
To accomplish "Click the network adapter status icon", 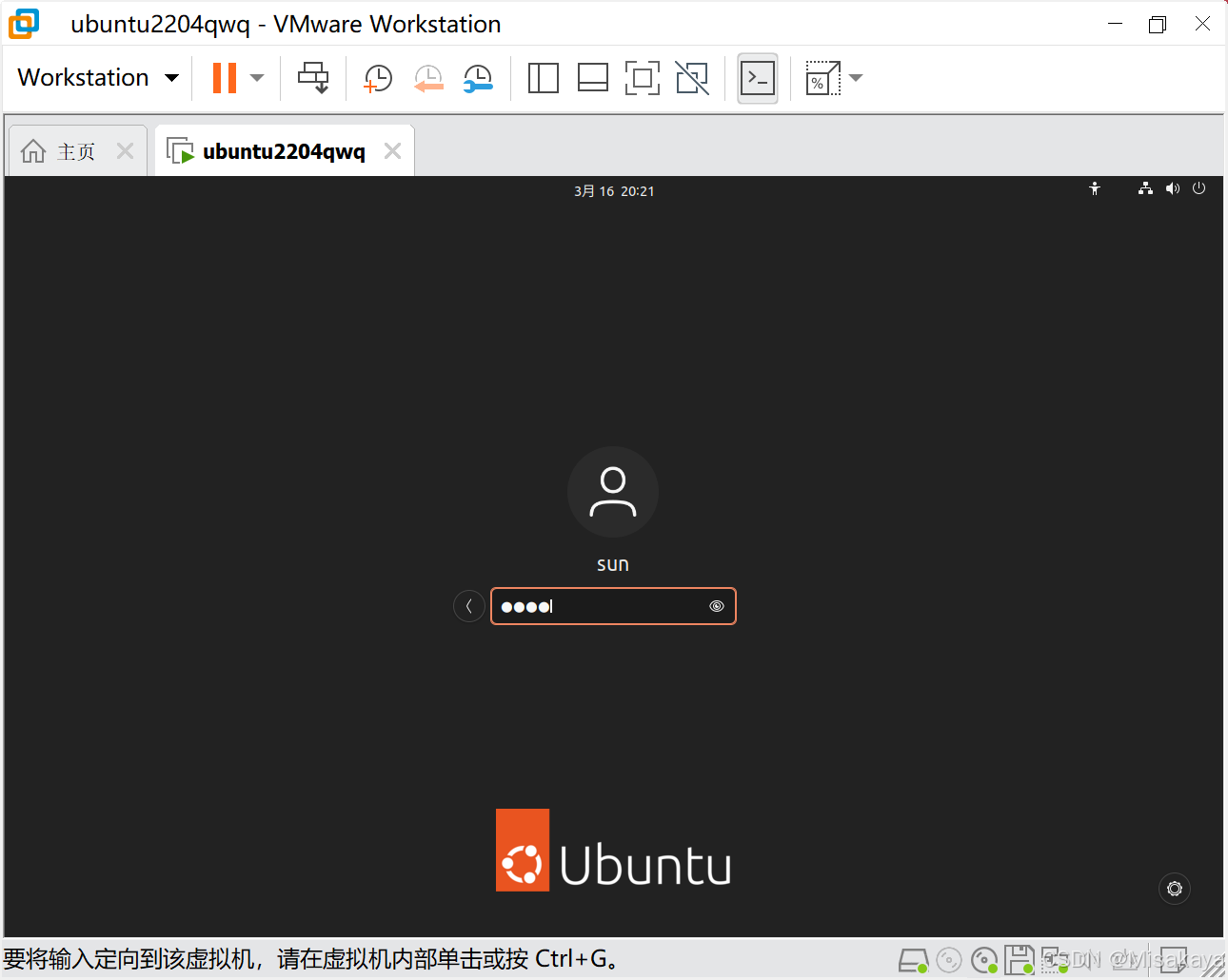I will pyautogui.click(x=1055, y=960).
